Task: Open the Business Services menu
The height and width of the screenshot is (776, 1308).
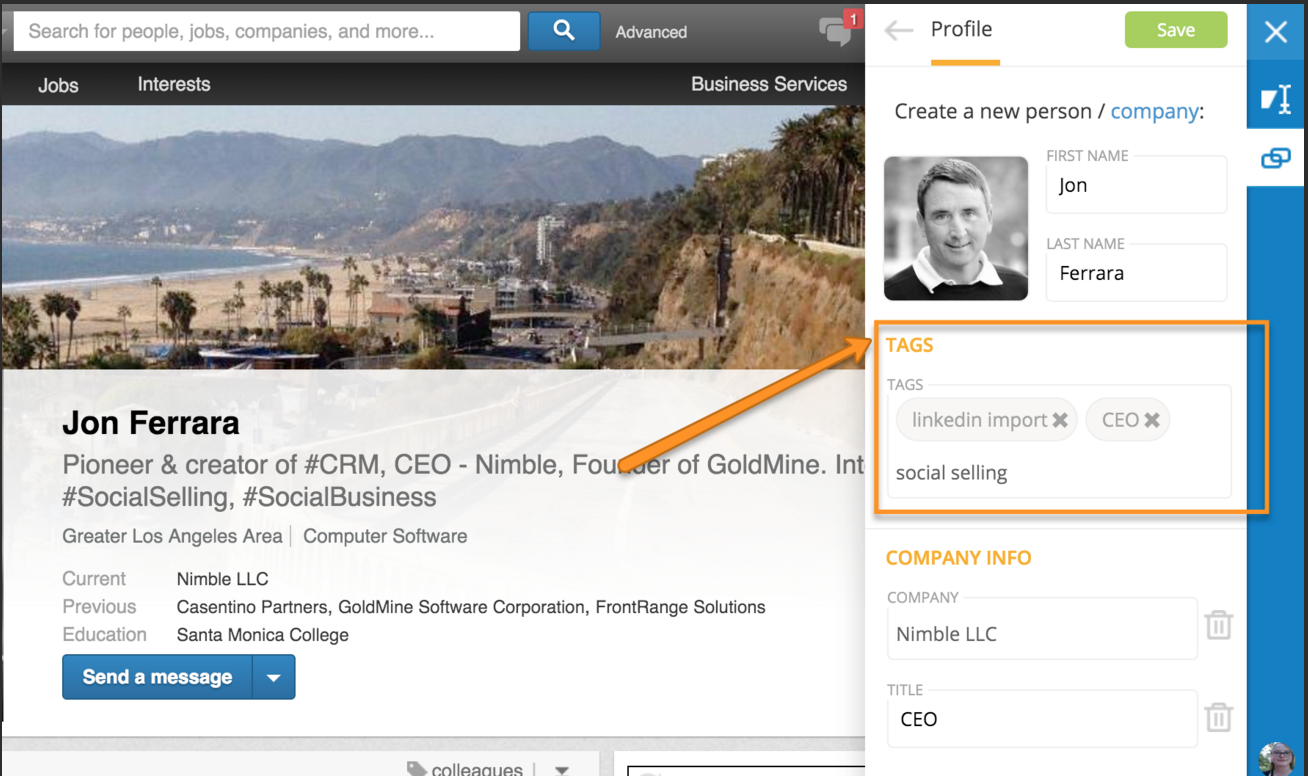Action: [x=769, y=84]
